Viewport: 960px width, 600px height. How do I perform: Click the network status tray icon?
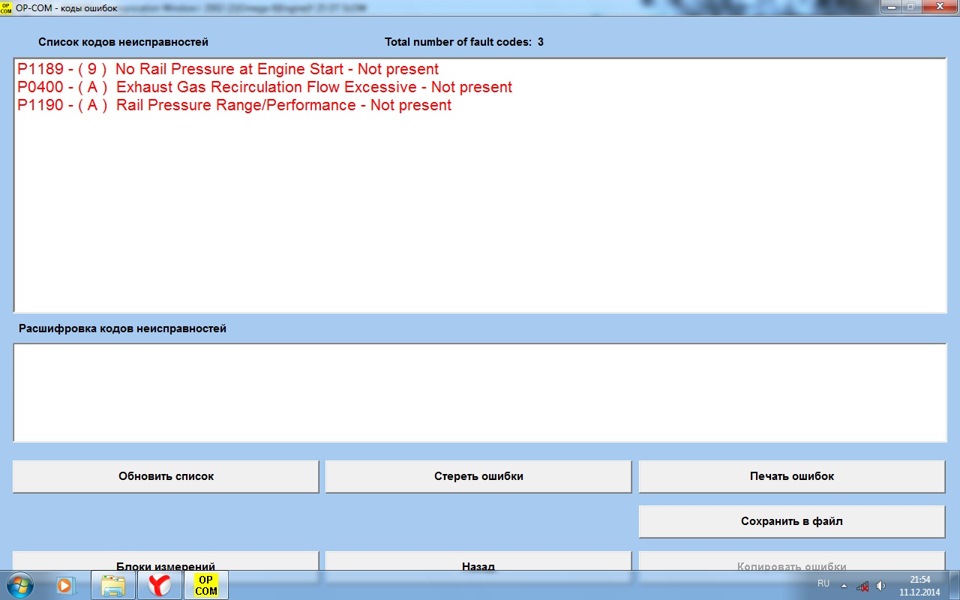point(863,586)
